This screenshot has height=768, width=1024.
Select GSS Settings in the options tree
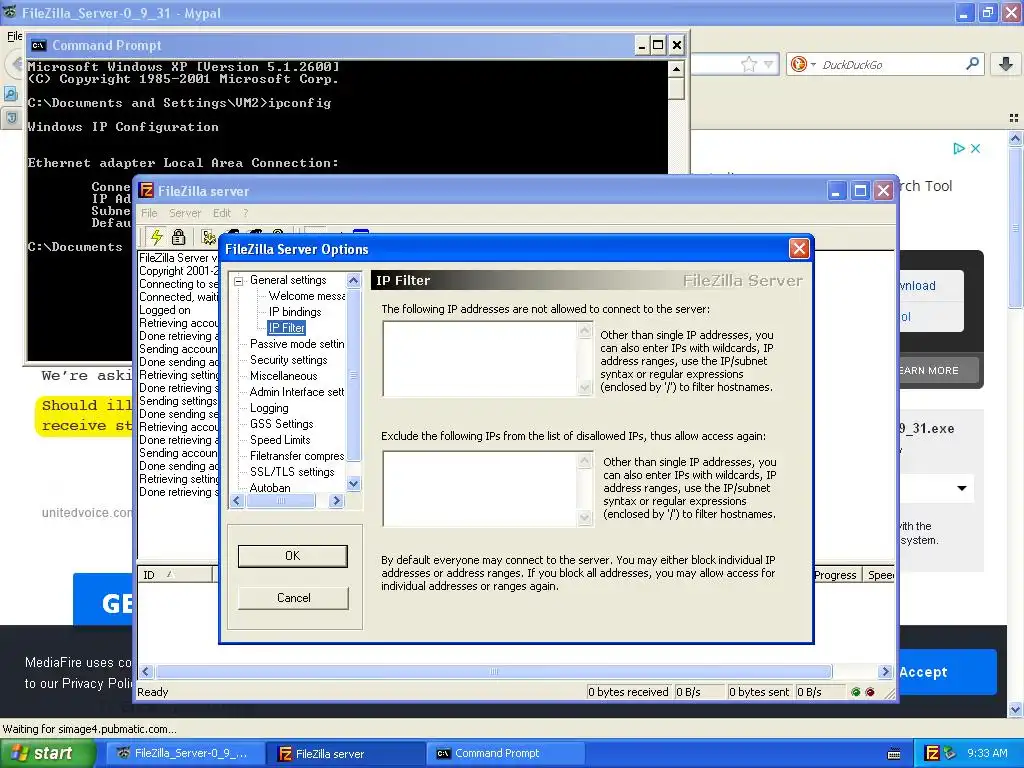pyautogui.click(x=281, y=424)
